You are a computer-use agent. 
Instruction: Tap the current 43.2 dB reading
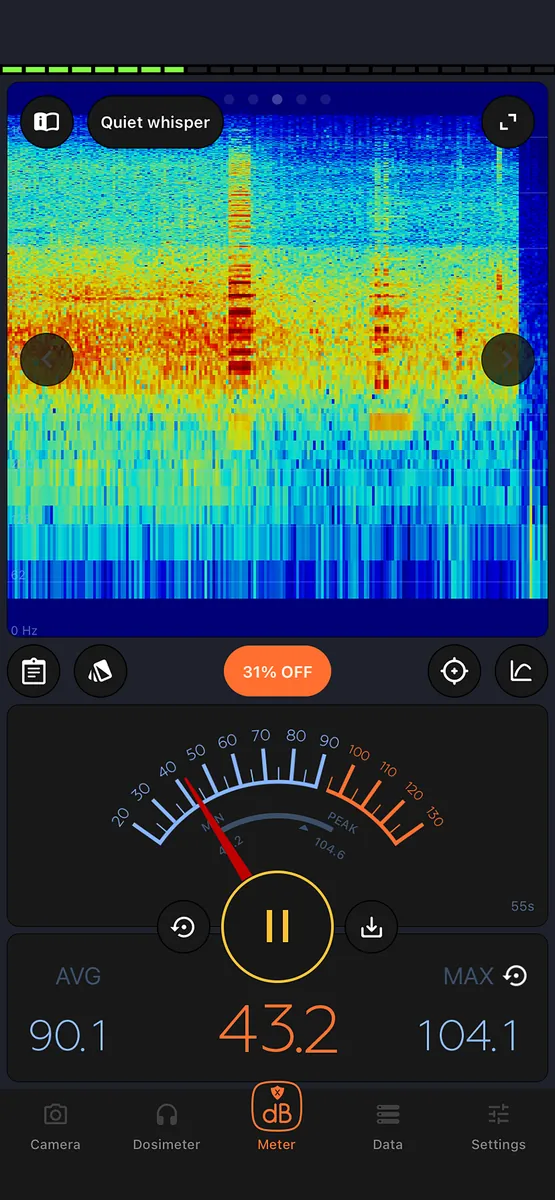278,1029
